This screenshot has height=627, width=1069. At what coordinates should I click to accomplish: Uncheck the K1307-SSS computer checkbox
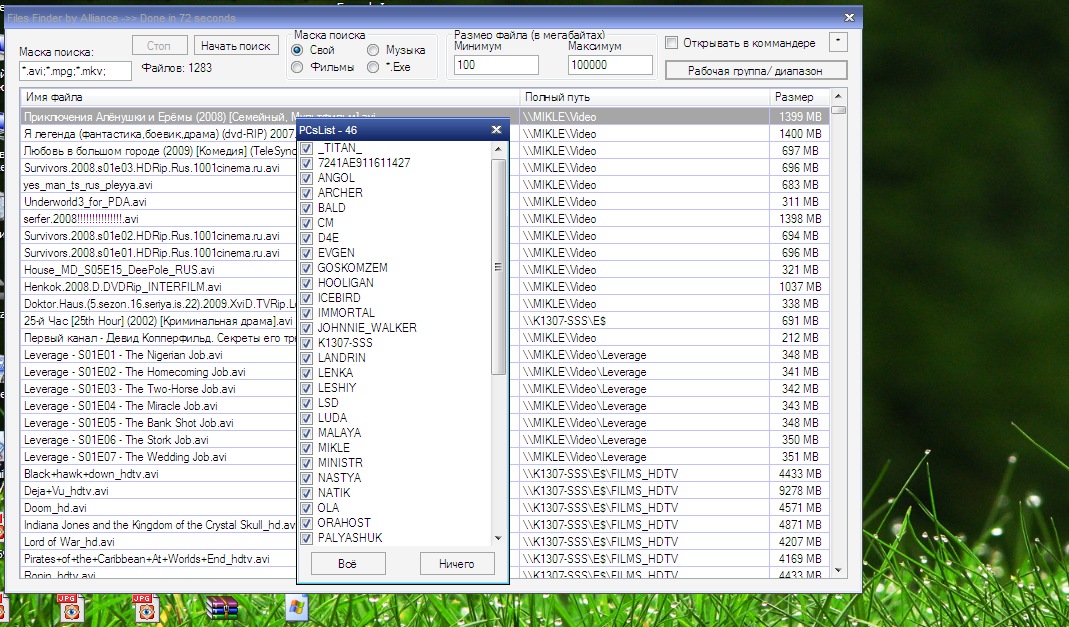point(307,343)
